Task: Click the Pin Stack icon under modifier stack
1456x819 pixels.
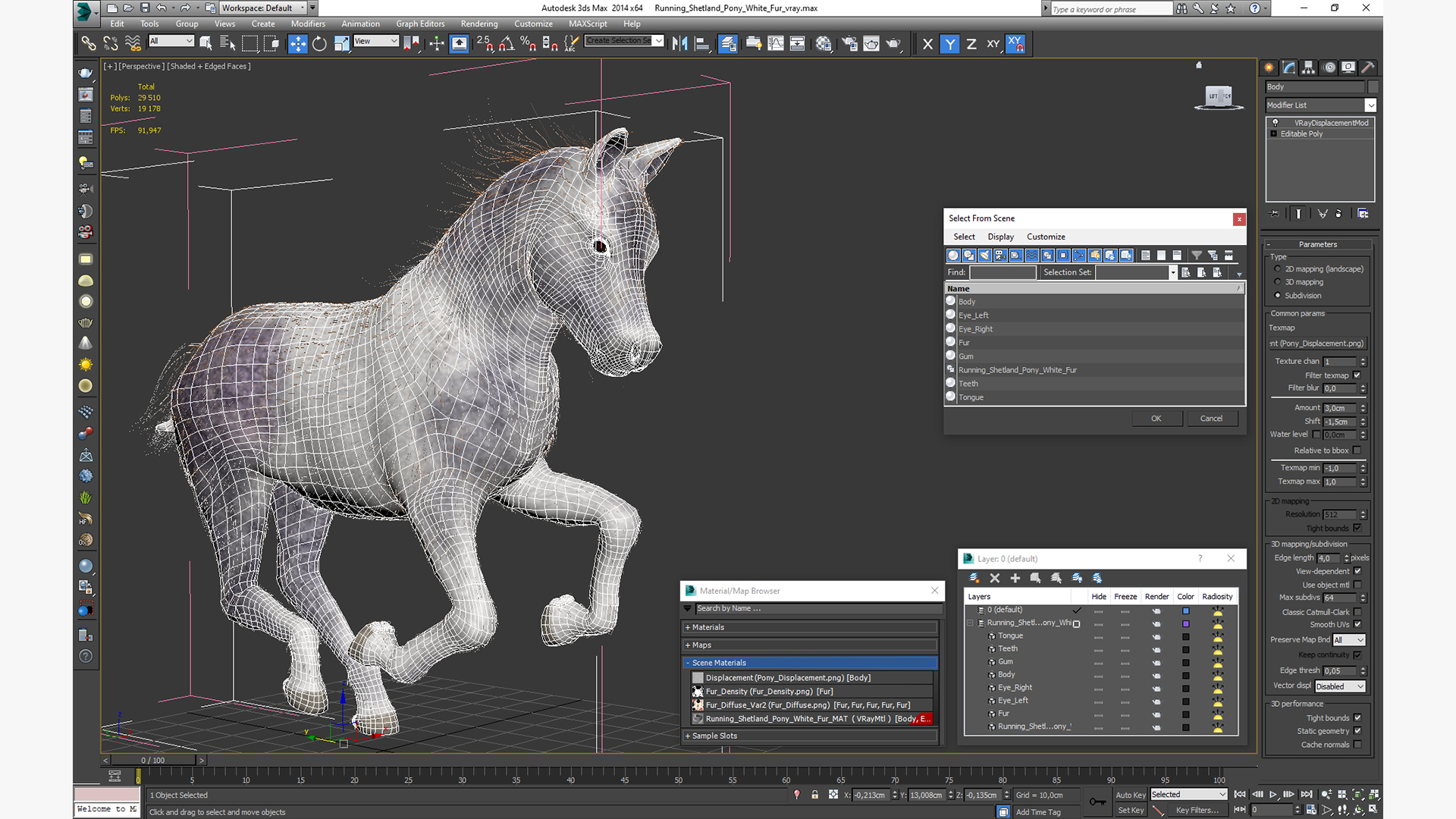Action: [1275, 214]
